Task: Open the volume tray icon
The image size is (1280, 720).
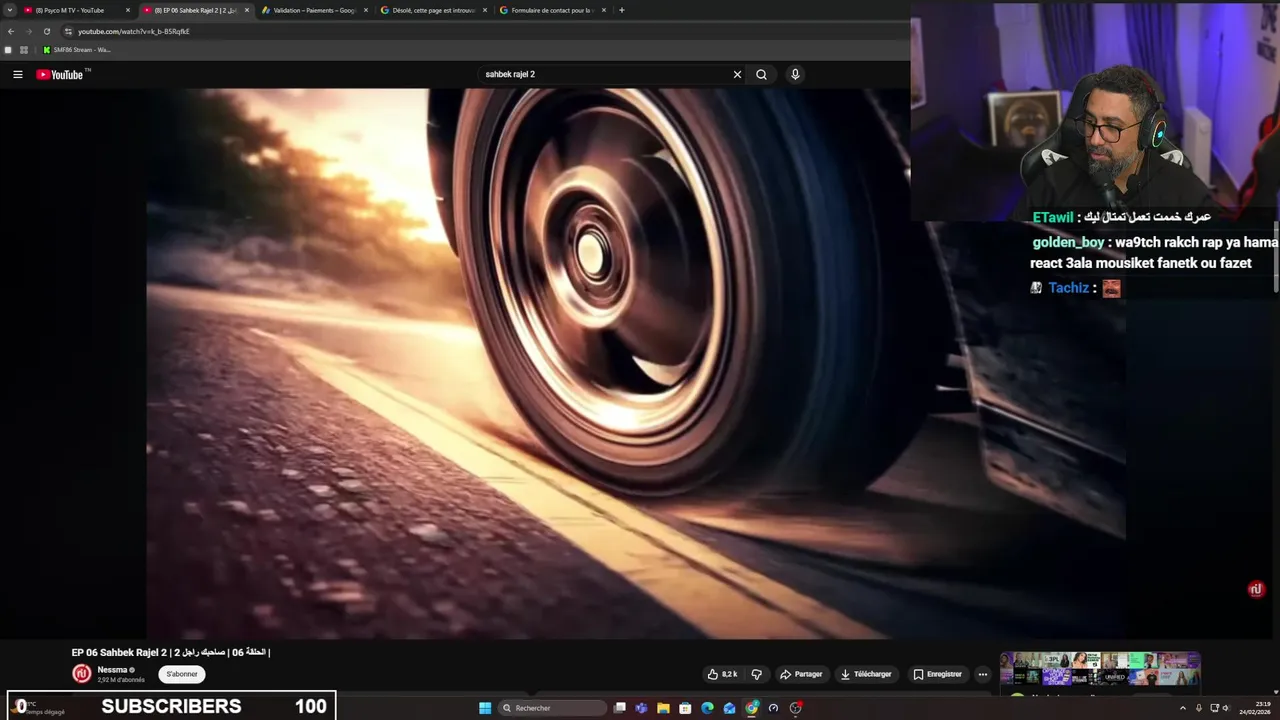Action: [1226, 708]
